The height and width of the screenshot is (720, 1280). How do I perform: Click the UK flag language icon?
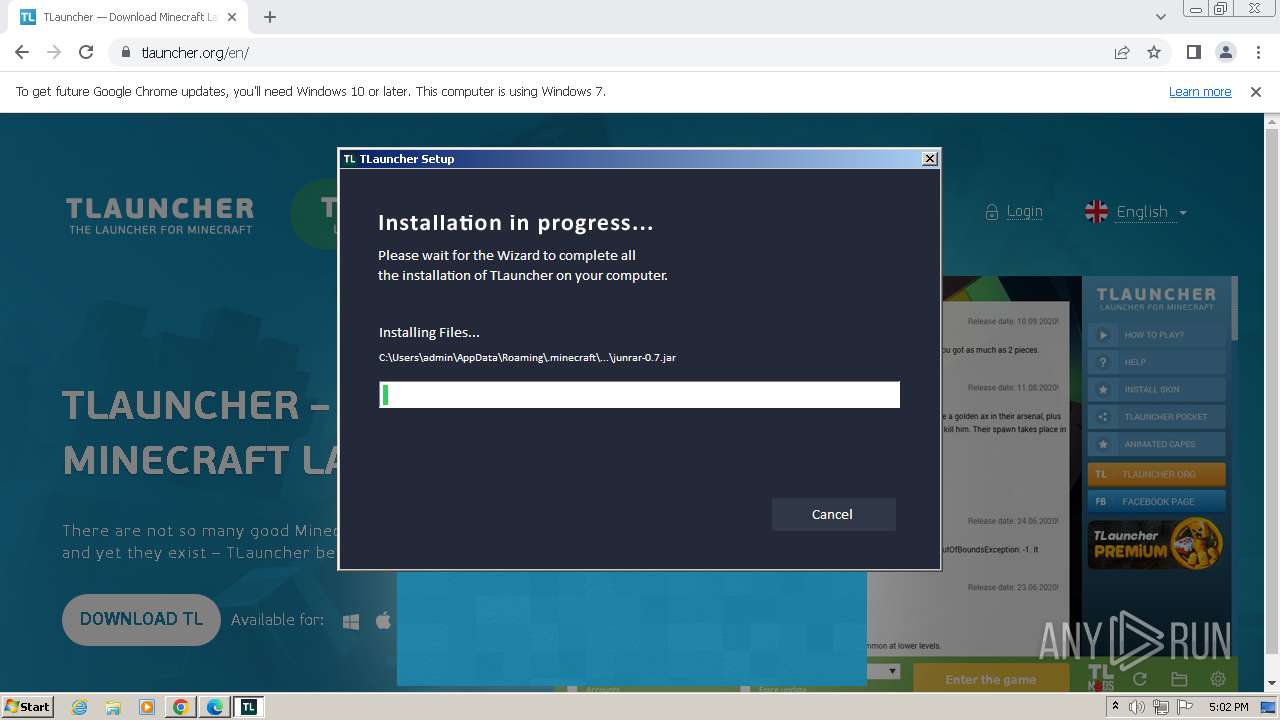[x=1097, y=212]
